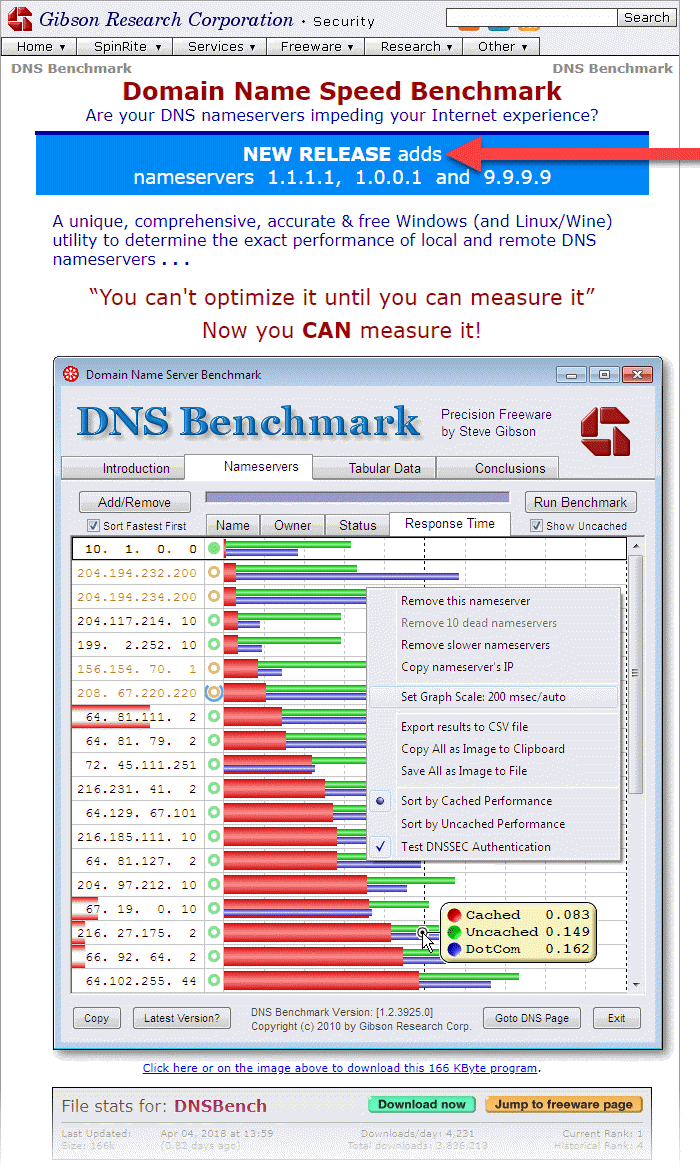
Task: Open the Home dropdown menu
Action: (x=39, y=46)
